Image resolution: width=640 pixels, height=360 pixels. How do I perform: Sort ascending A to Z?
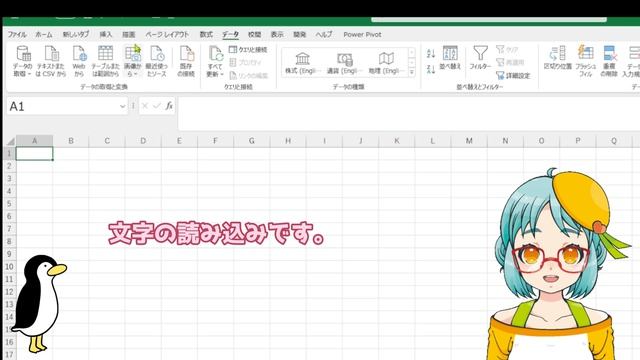click(x=431, y=53)
